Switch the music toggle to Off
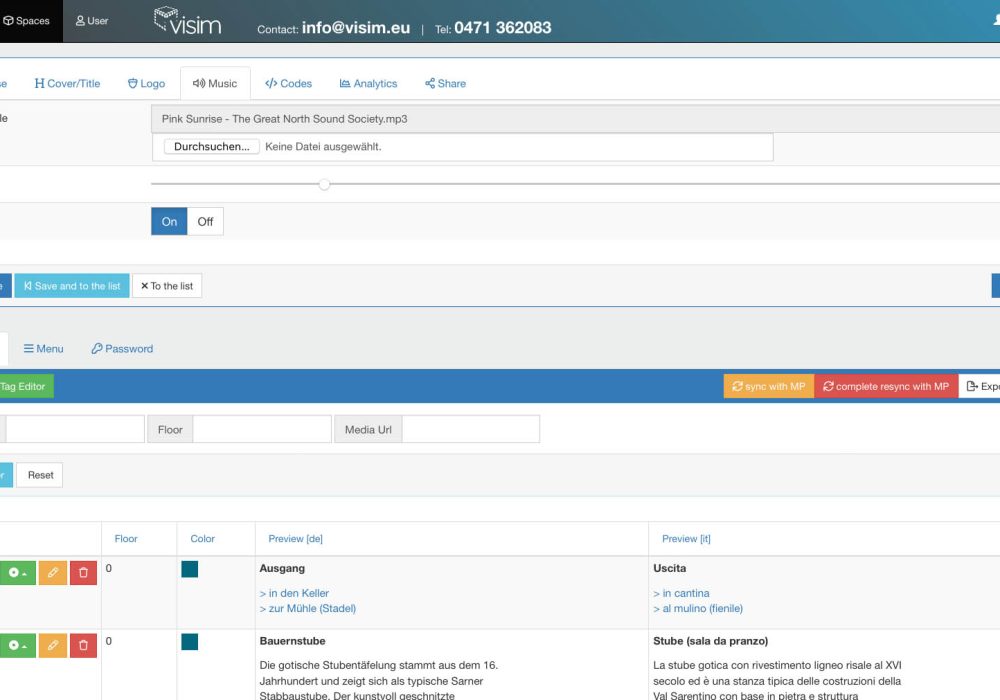This screenshot has width=1000, height=700. coord(205,221)
